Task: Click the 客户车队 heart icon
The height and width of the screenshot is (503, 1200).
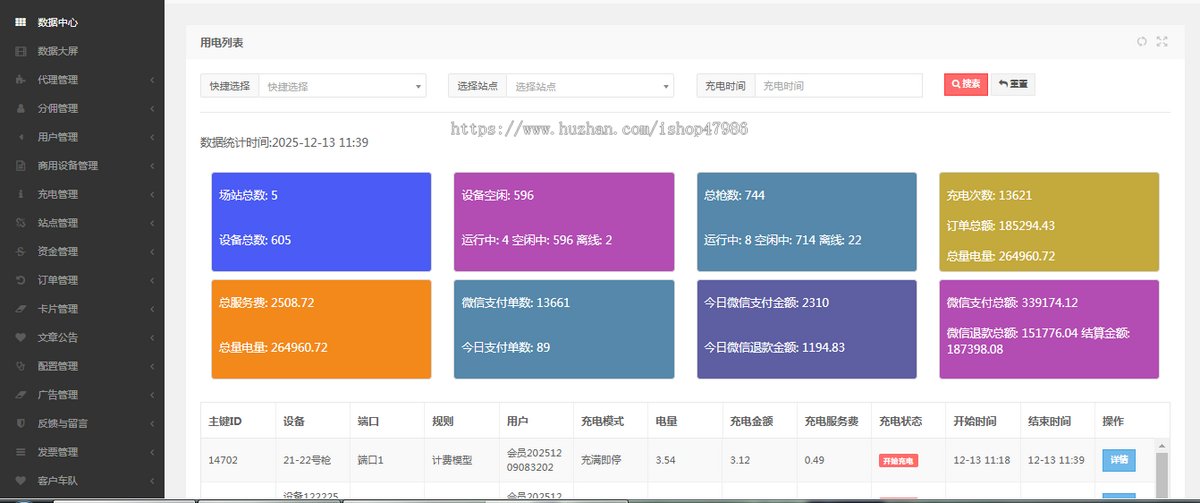Action: [x=21, y=480]
